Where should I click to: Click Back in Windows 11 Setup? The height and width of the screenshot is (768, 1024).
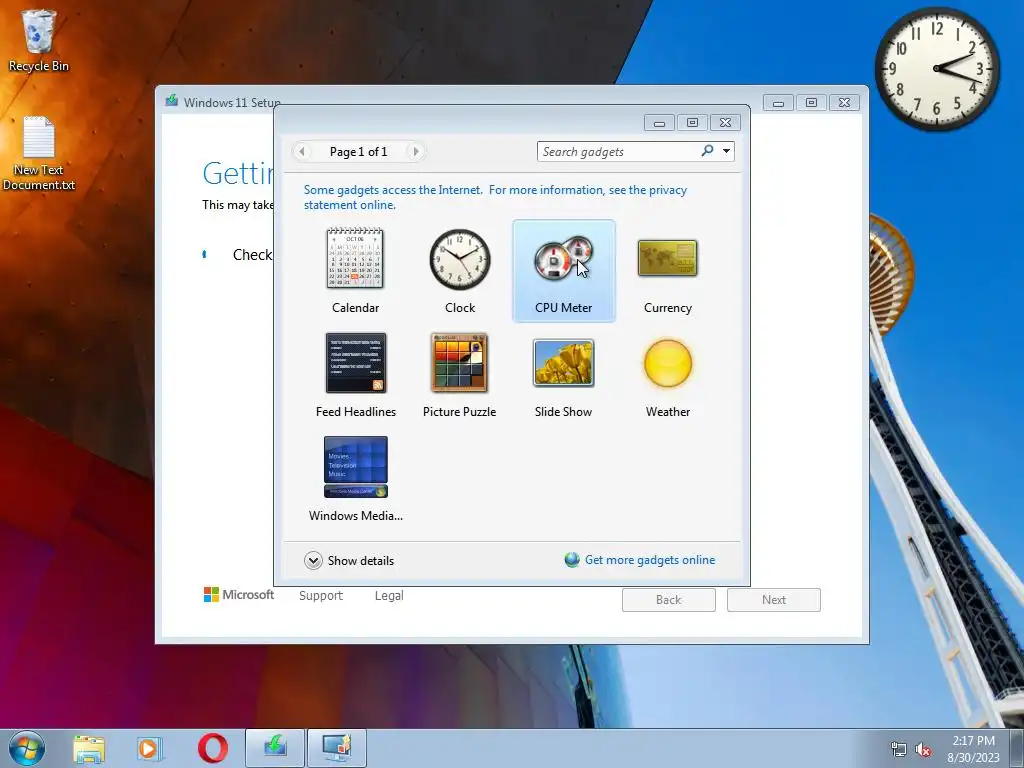pyautogui.click(x=669, y=600)
